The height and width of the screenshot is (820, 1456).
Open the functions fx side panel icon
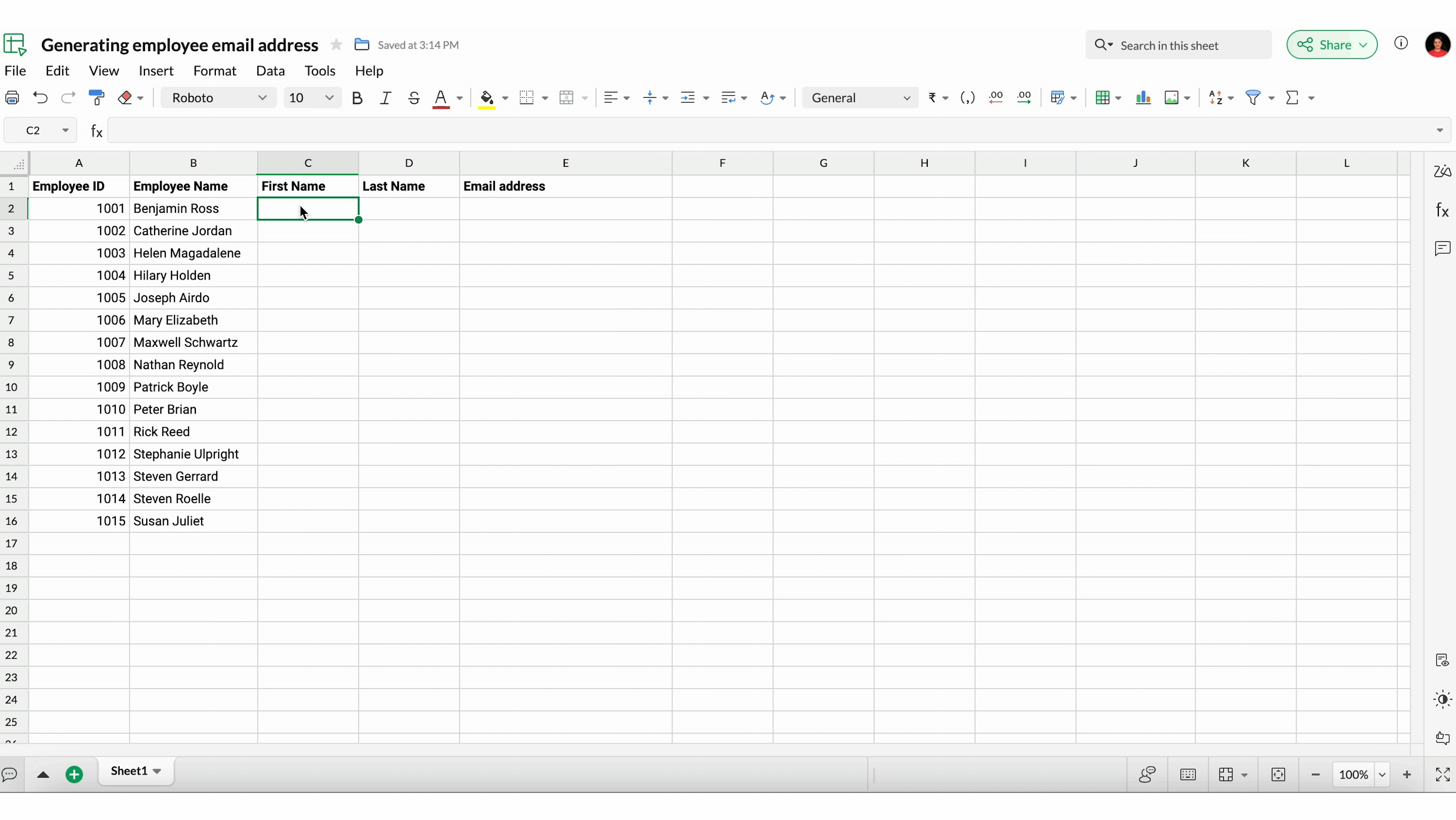1442,210
